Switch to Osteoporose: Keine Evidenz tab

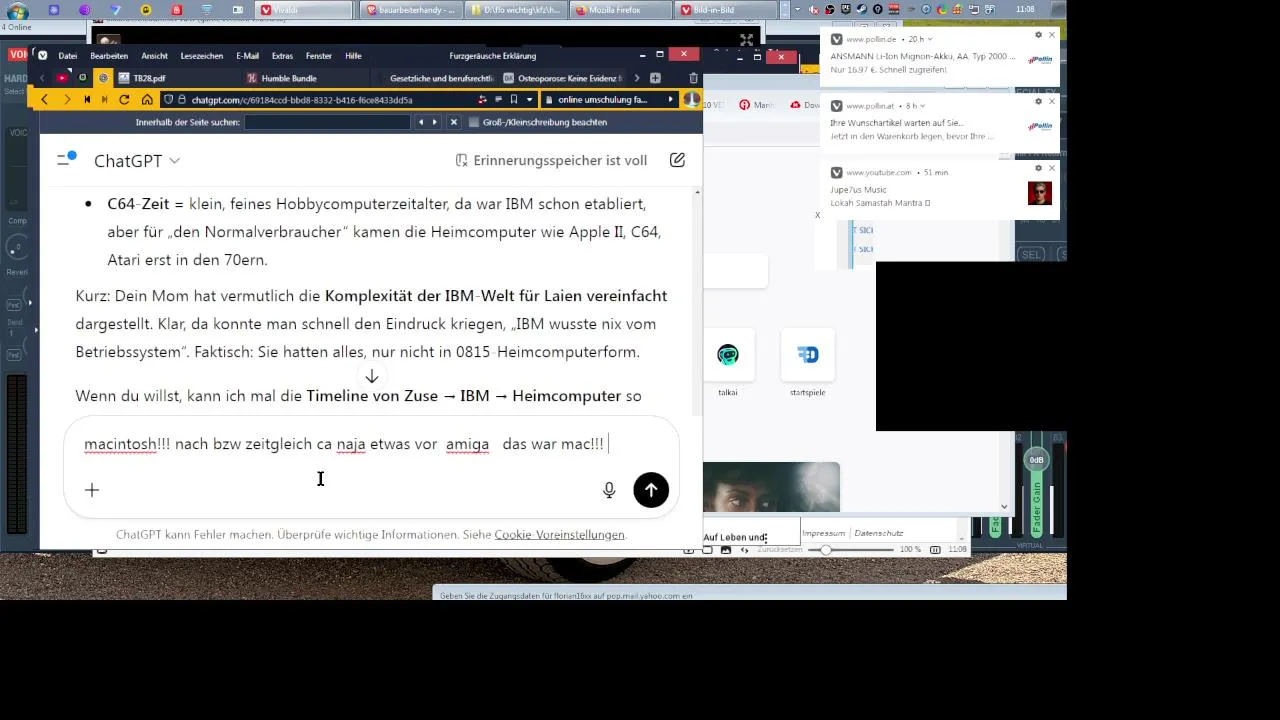pos(563,78)
